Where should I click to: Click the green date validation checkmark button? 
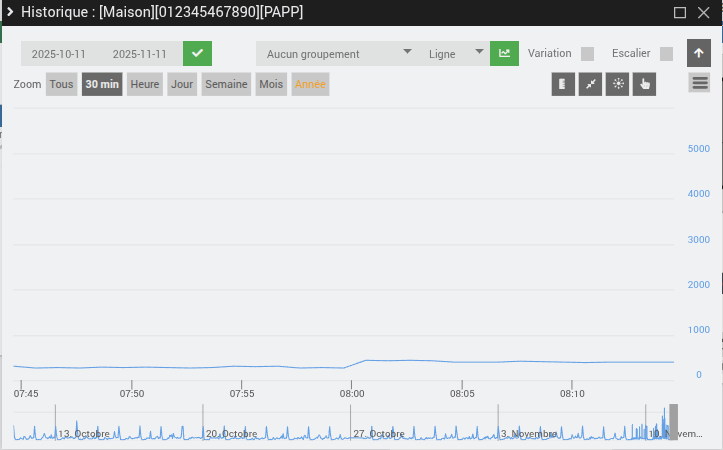tap(197, 53)
